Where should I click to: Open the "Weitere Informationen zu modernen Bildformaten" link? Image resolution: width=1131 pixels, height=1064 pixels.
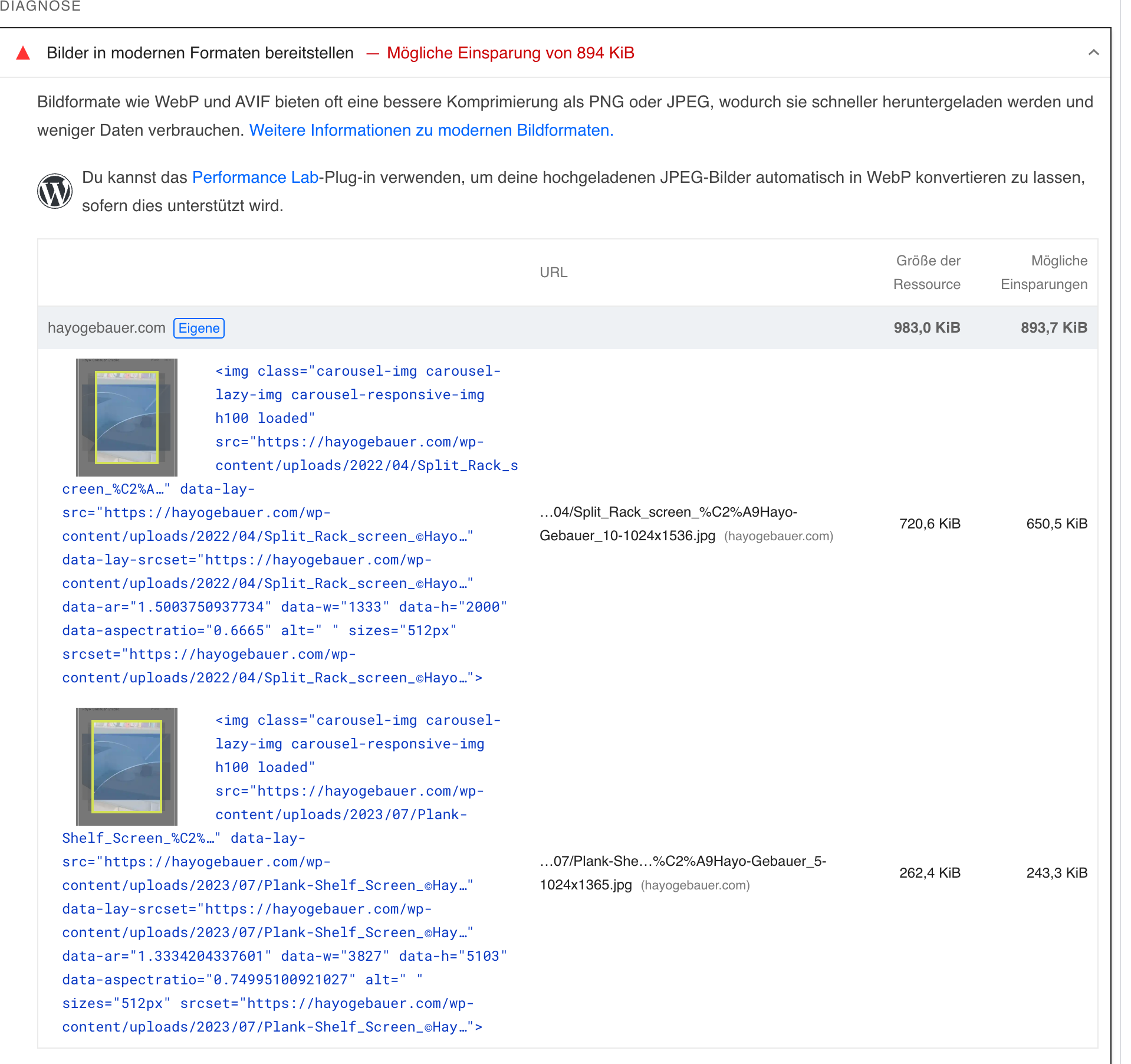tap(431, 130)
